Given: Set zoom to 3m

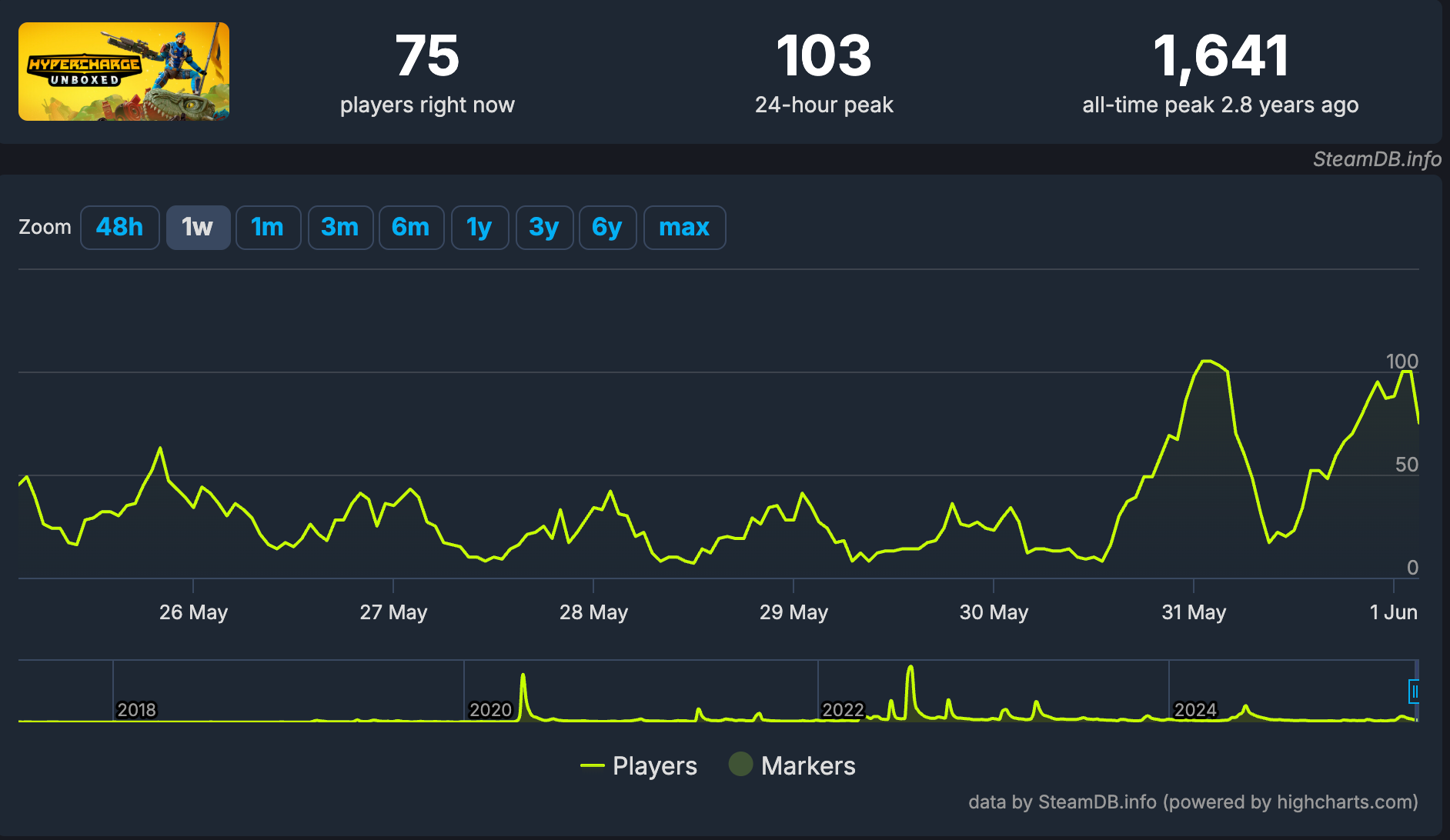Looking at the screenshot, I should pos(340,228).
